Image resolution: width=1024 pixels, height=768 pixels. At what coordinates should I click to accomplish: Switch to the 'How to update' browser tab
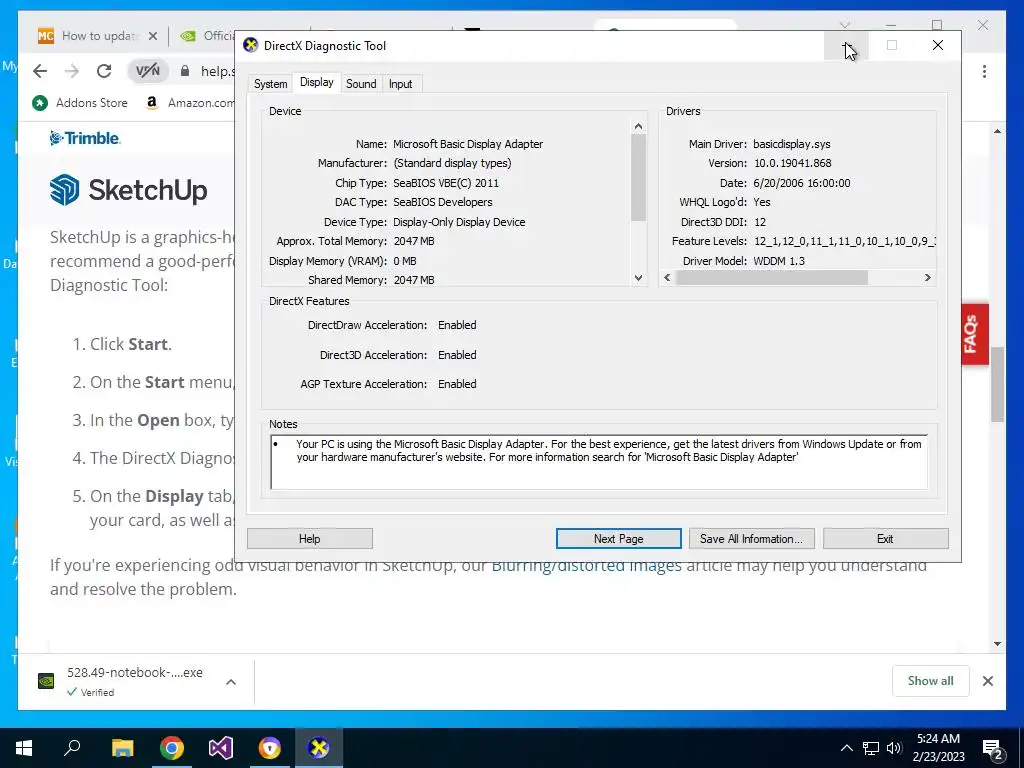[x=98, y=36]
